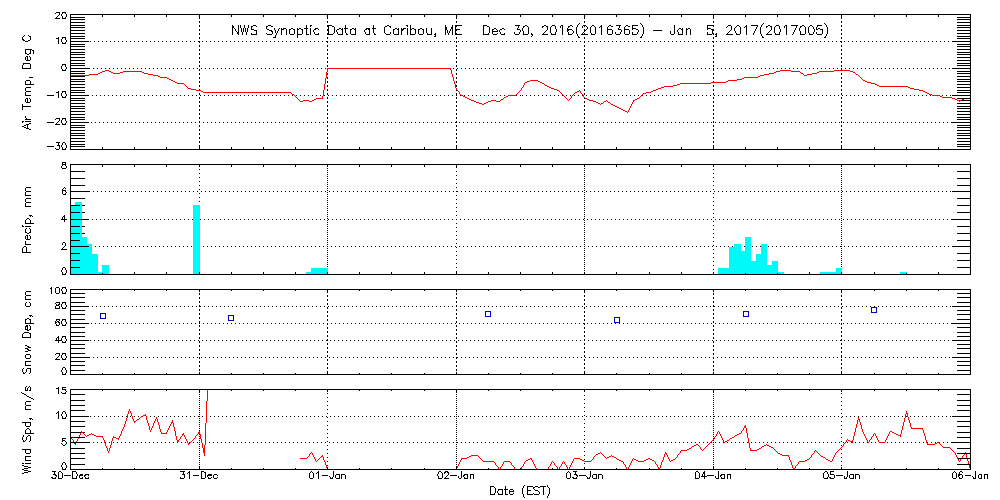Click the 'Snow Dep, cm' axis label

point(27,332)
